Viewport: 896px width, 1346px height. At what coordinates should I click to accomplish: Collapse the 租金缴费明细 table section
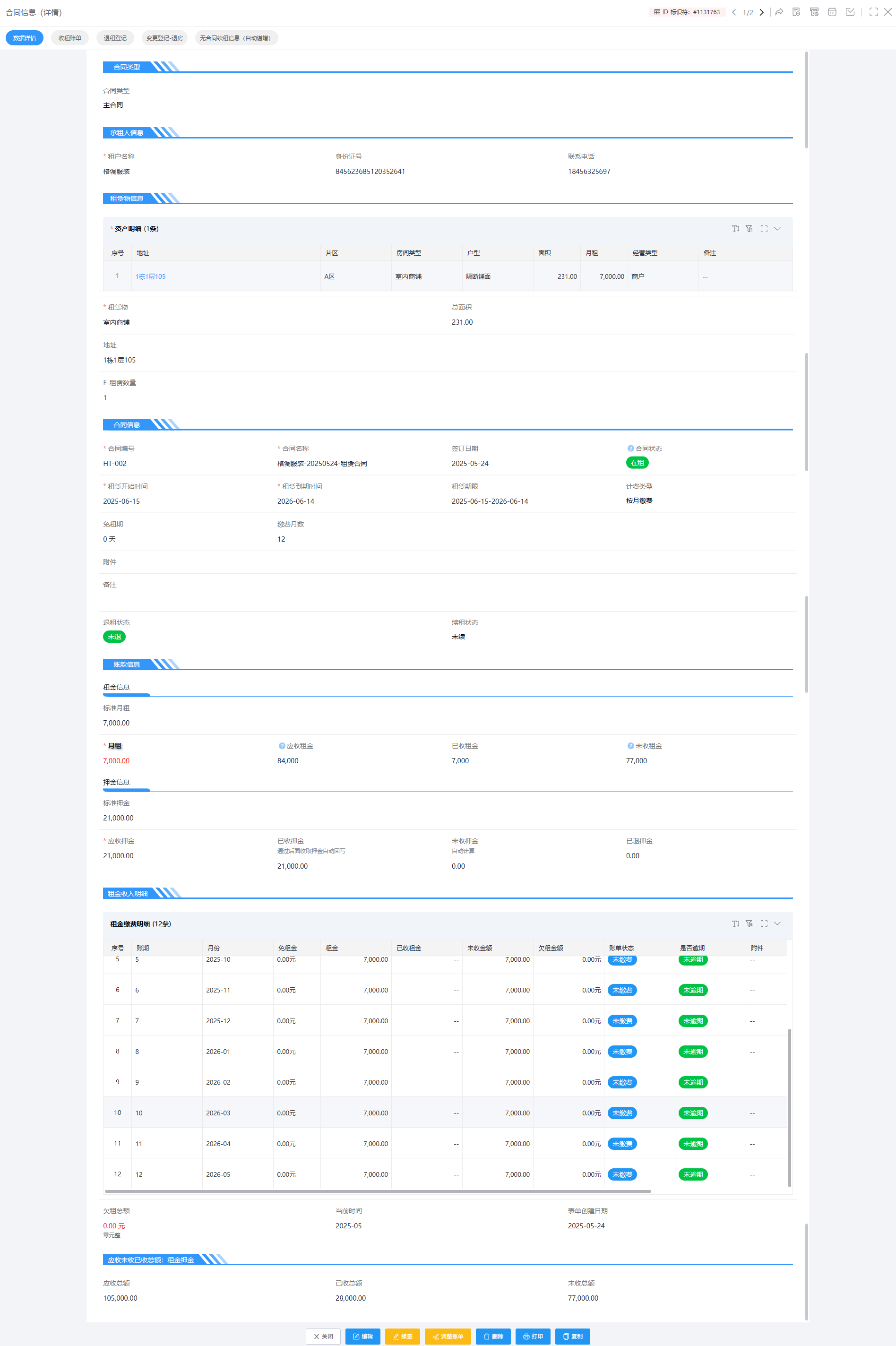coord(777,924)
